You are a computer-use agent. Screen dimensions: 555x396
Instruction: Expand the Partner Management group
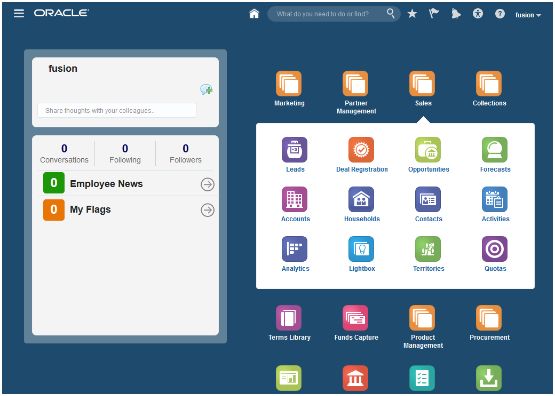point(355,84)
